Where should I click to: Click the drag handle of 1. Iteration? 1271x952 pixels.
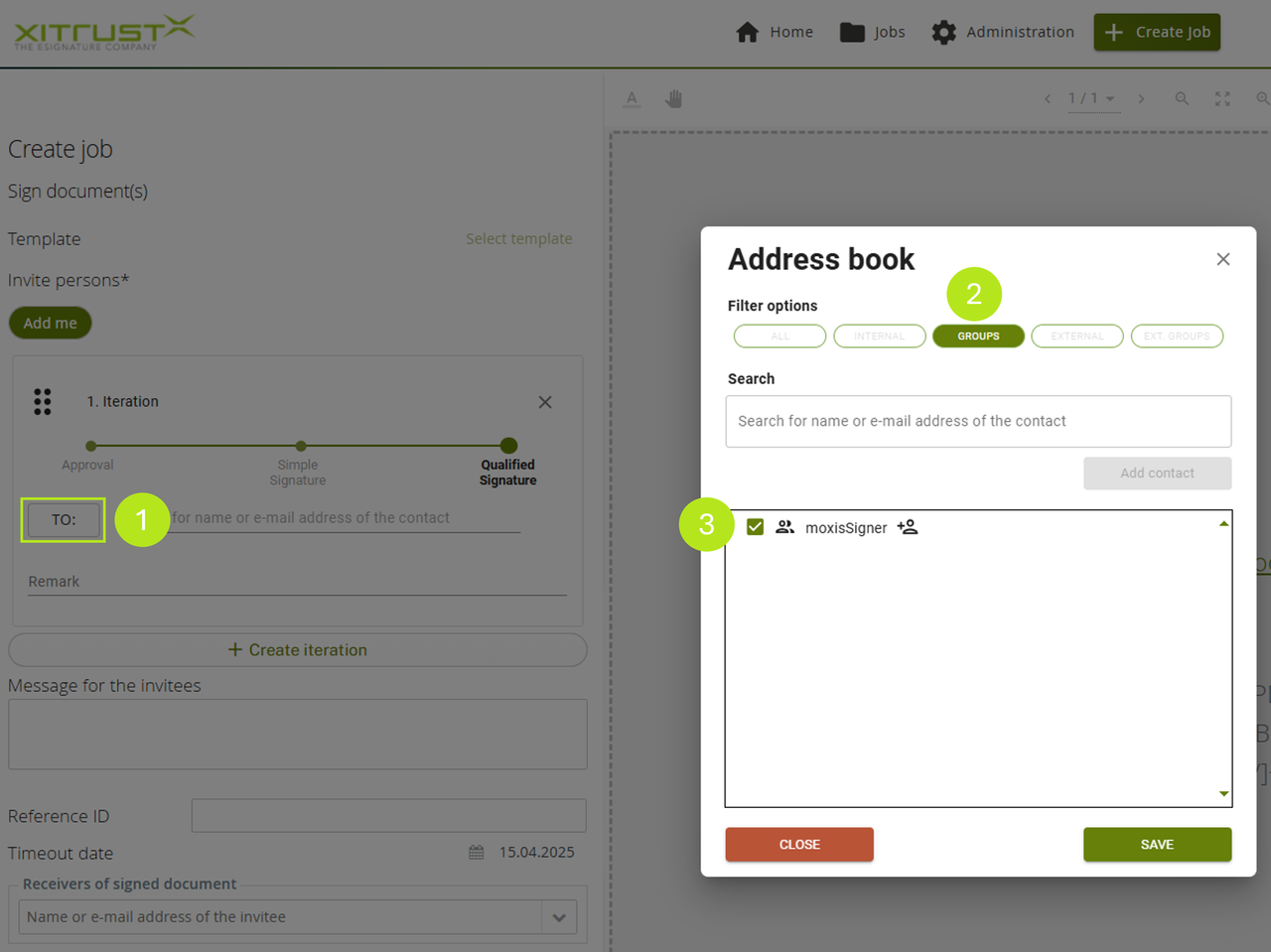[42, 402]
